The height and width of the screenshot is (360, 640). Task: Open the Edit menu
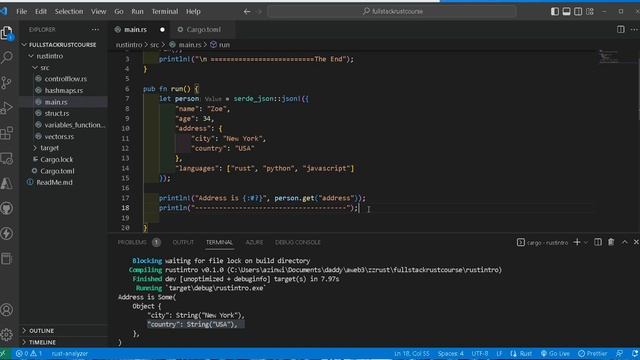click(x=40, y=11)
